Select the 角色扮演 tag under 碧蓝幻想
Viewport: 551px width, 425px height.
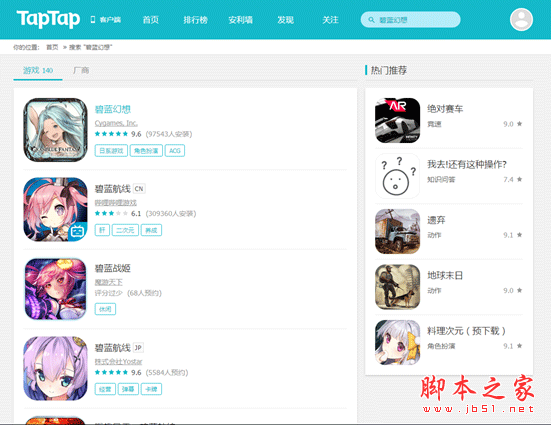(146, 151)
